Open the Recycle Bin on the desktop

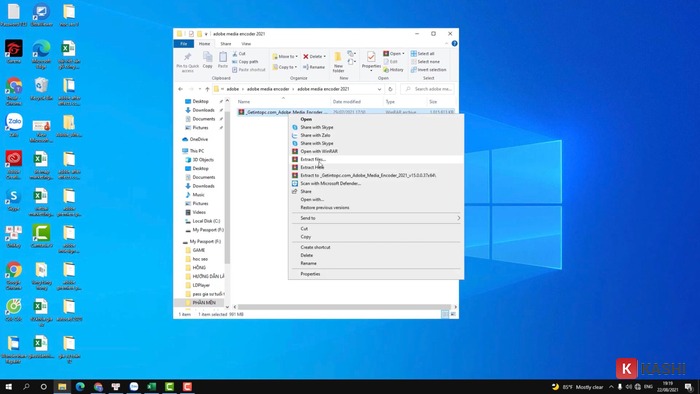(x=42, y=88)
